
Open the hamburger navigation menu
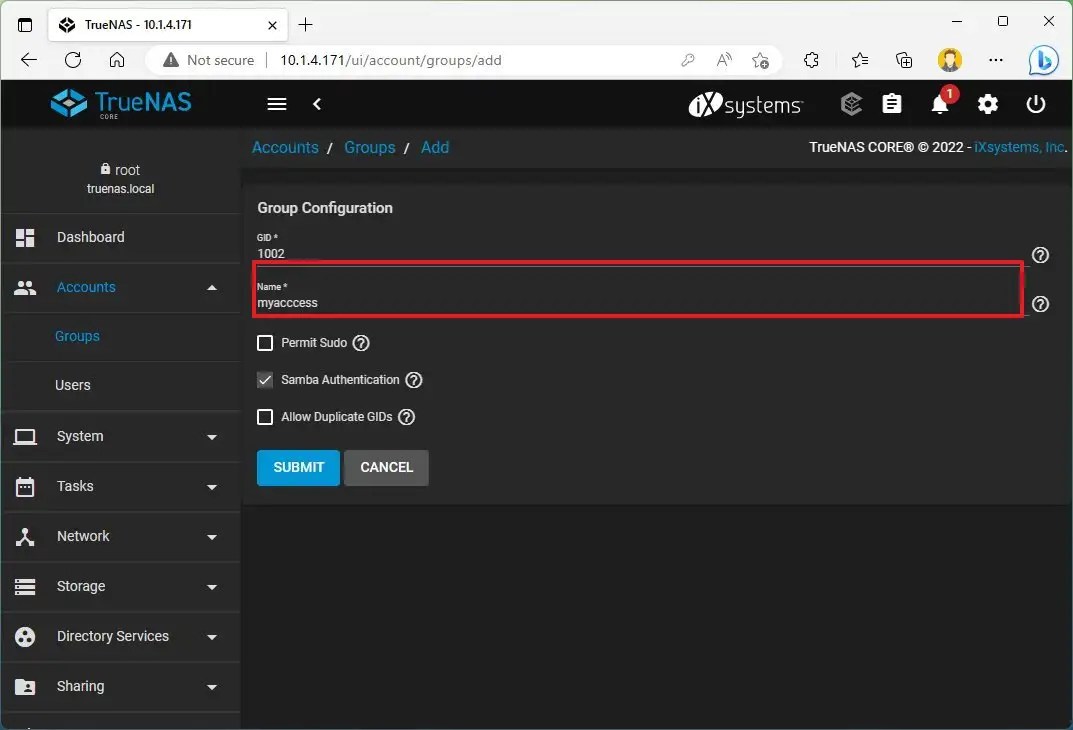(276, 104)
